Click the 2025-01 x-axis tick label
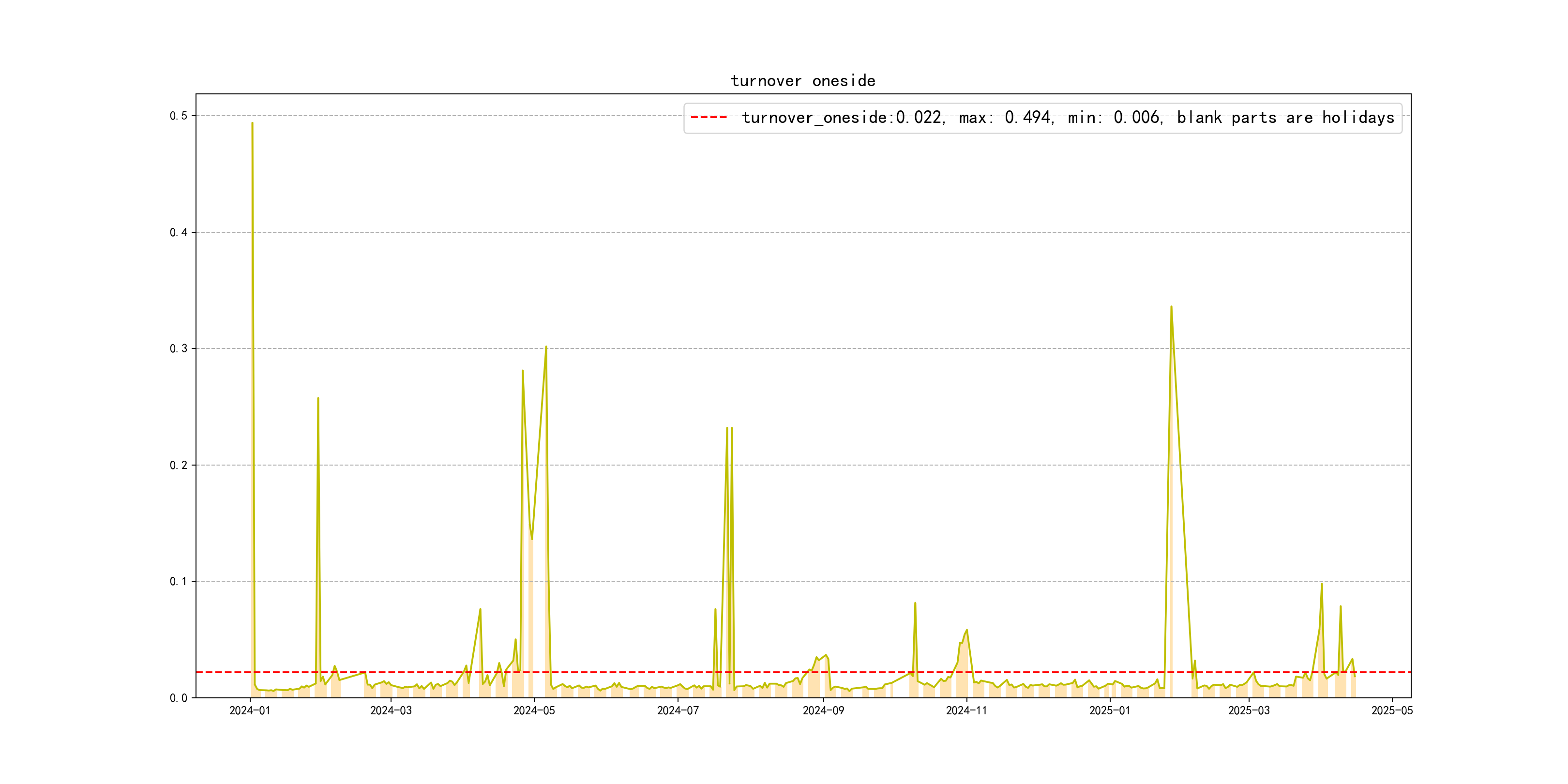This screenshot has width=1568, height=784. click(x=1109, y=710)
